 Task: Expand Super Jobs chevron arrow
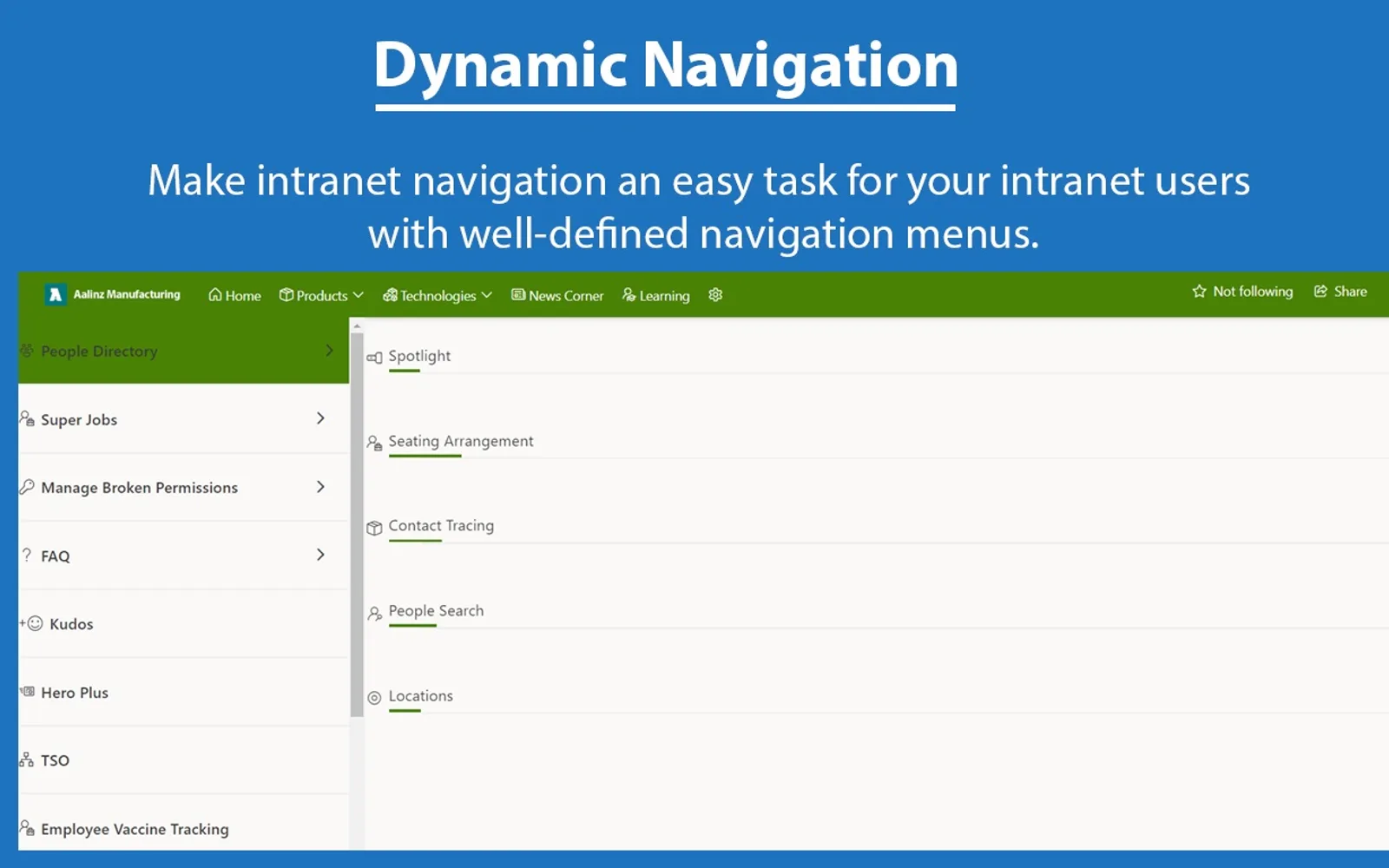320,418
